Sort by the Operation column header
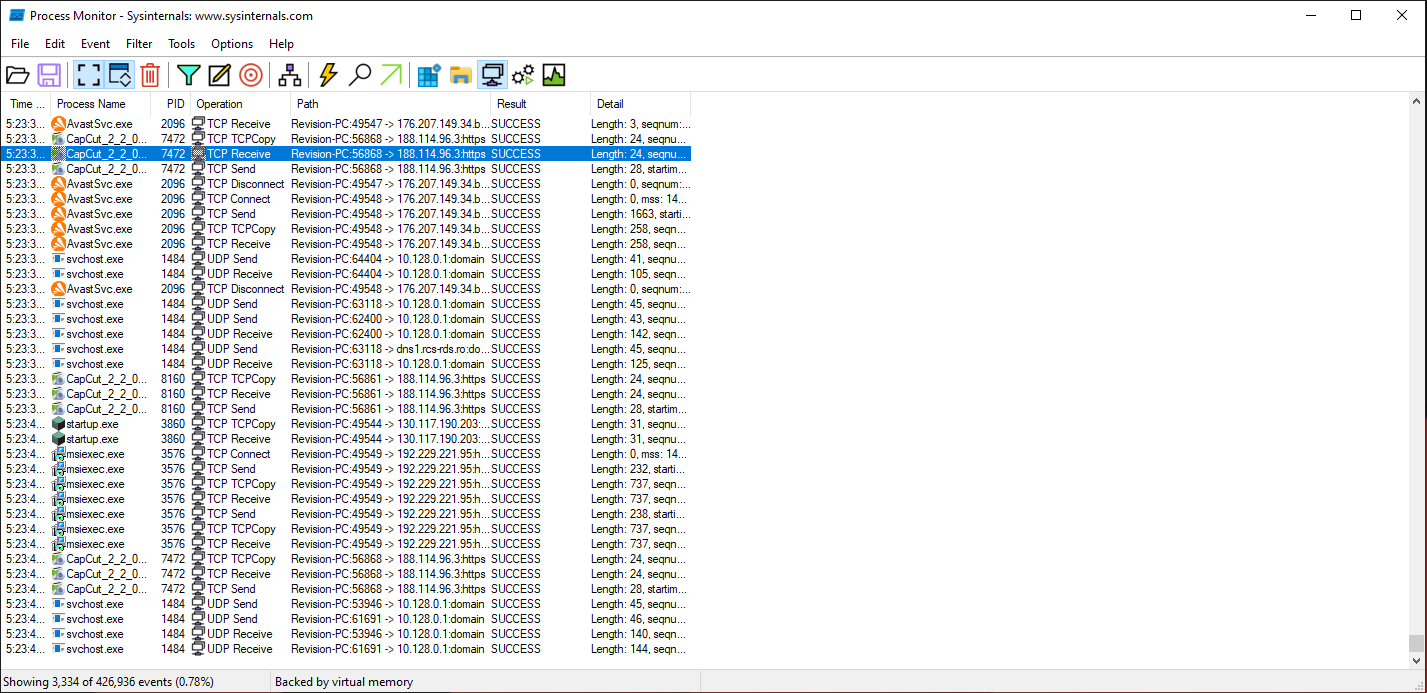 click(x=240, y=104)
